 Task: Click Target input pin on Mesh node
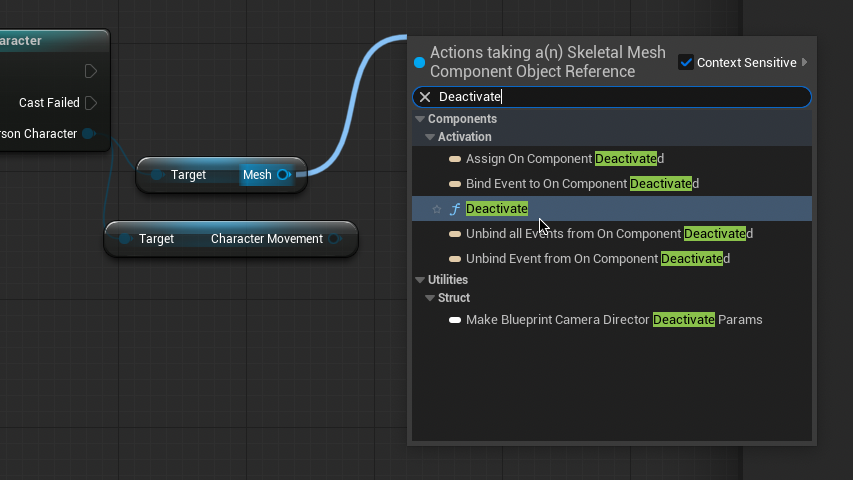pyautogui.click(x=157, y=175)
